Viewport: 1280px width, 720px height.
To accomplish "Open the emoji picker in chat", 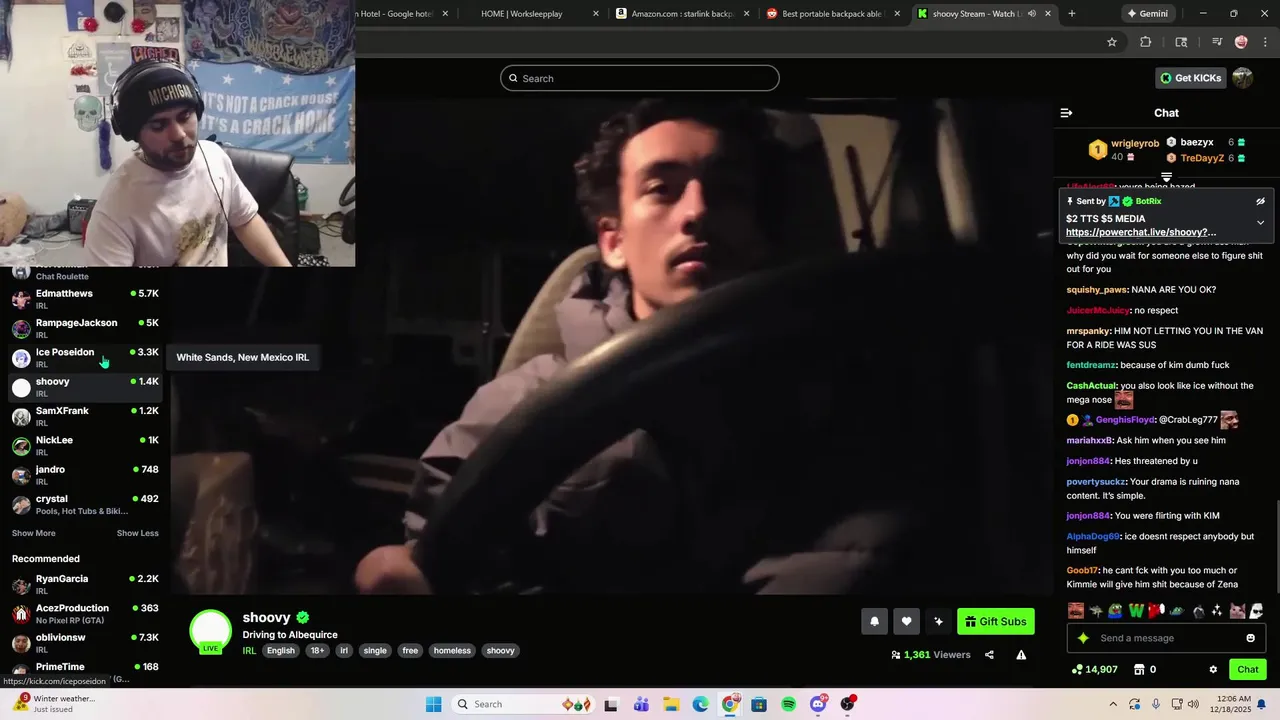I will 1250,638.
